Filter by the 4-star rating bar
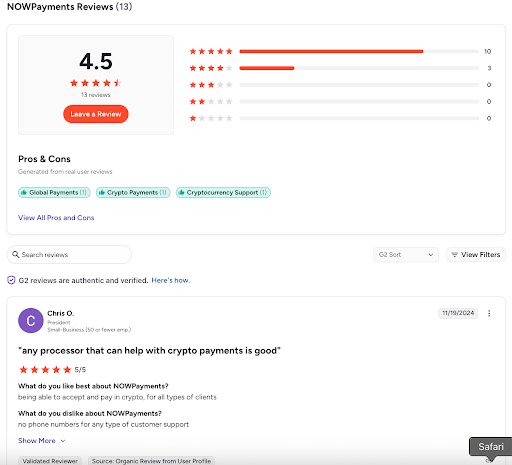Viewport: 512px width, 465px height. pos(359,68)
